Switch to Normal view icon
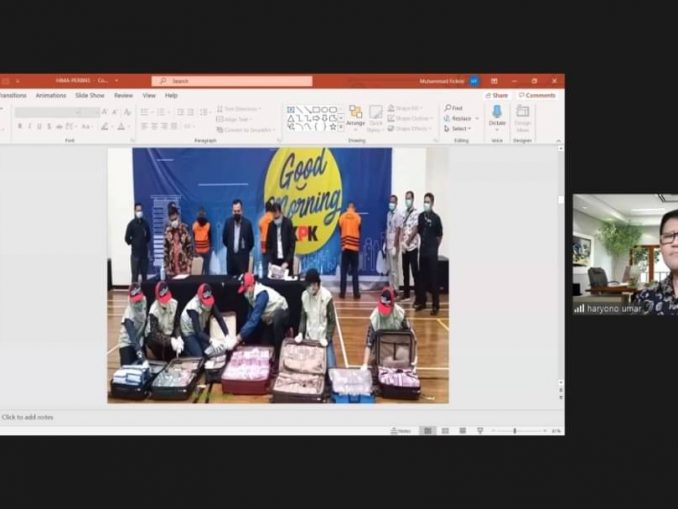 427,431
